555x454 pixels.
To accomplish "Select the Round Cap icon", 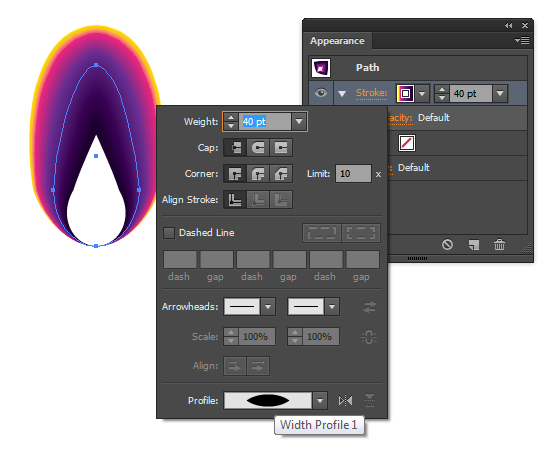I will pyautogui.click(x=258, y=148).
